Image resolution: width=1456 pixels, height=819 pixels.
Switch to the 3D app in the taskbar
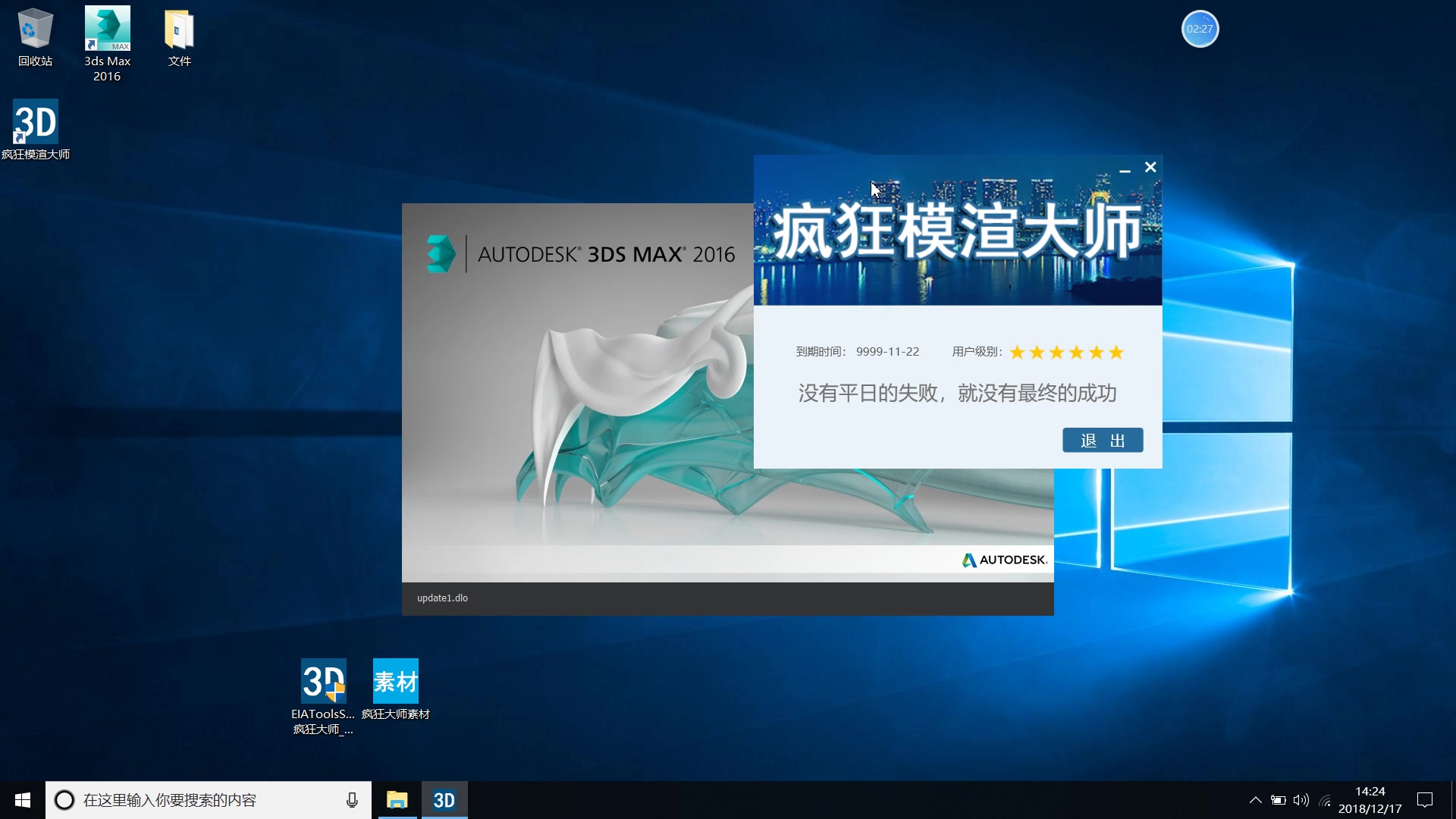coord(444,800)
